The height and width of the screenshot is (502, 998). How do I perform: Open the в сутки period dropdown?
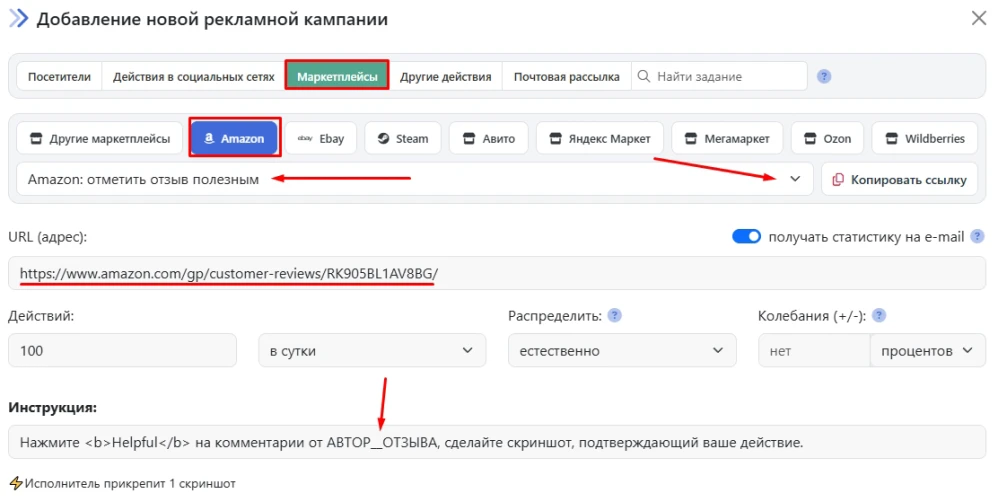pos(372,351)
